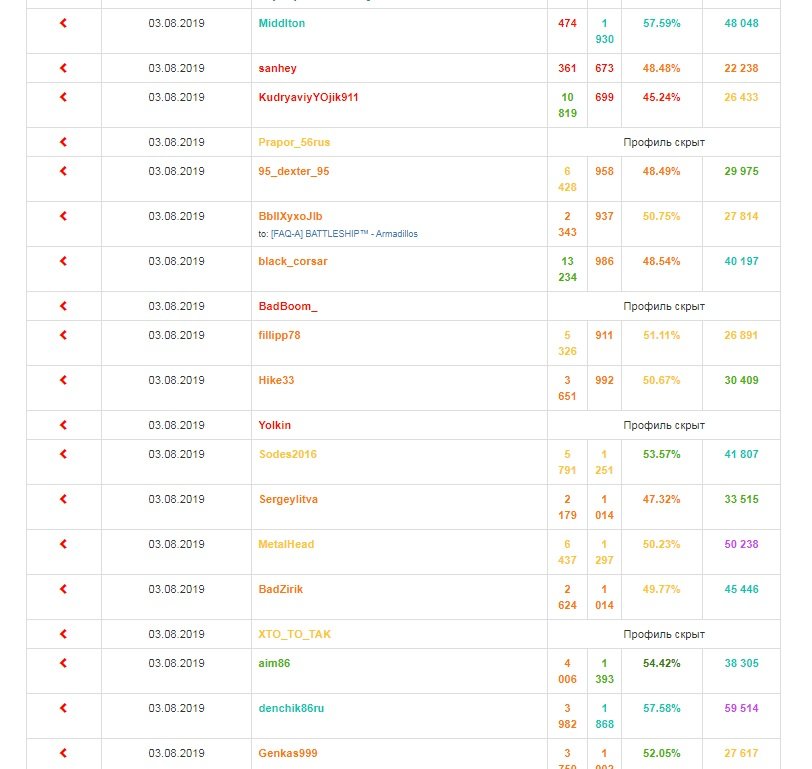This screenshot has width=812, height=769.
Task: Click the BadZirik player name
Action: pyautogui.click(x=281, y=589)
